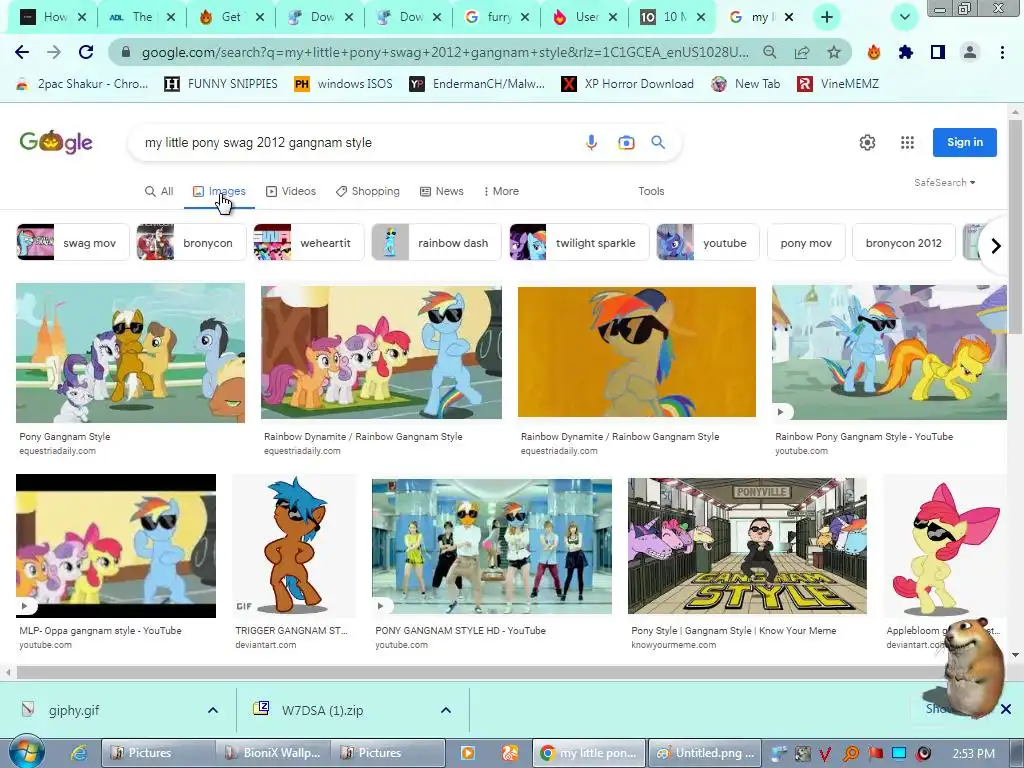Click inside the Google search box text
Image resolution: width=1024 pixels, height=768 pixels.
(x=258, y=142)
